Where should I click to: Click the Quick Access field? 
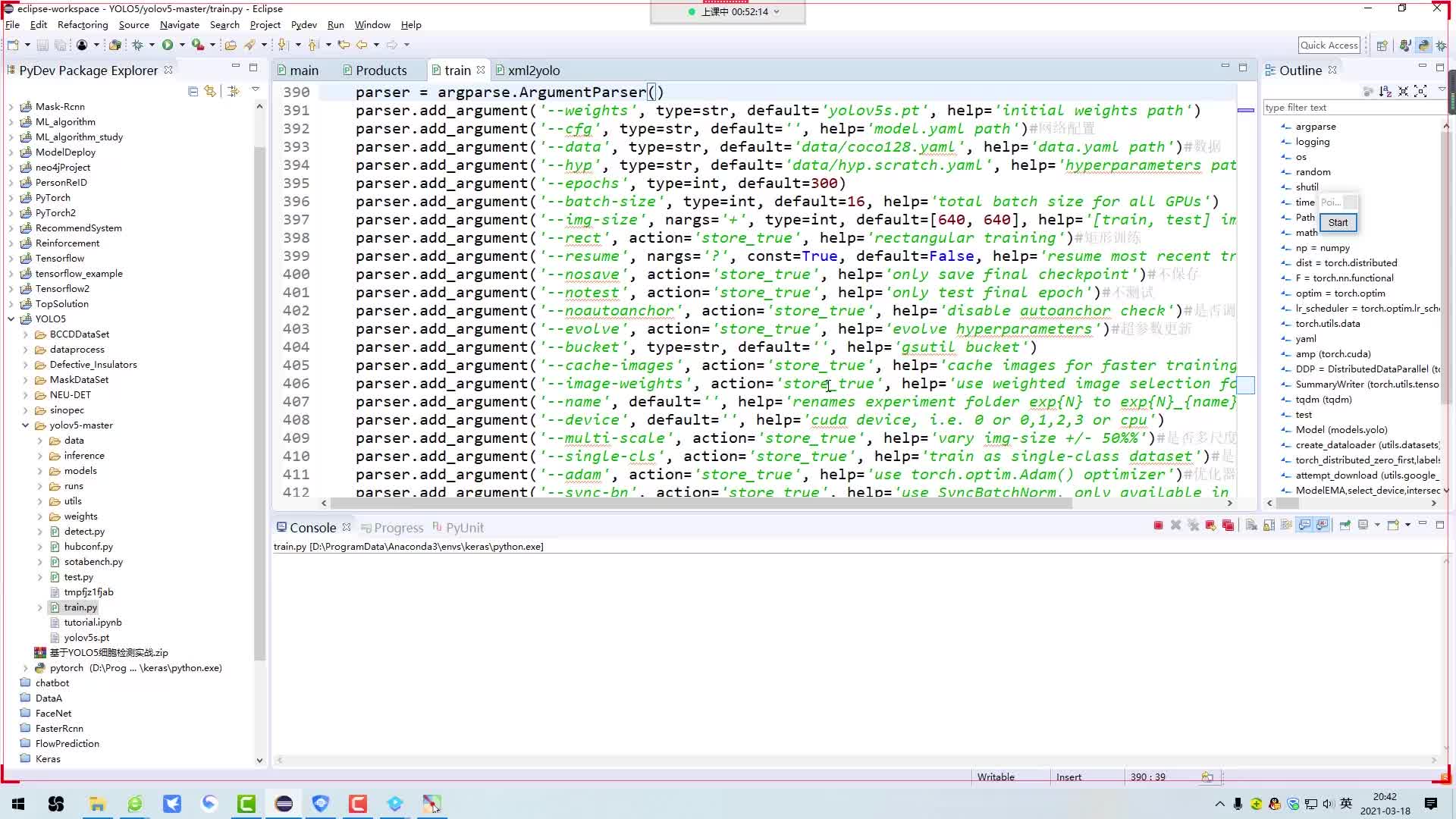click(1329, 45)
